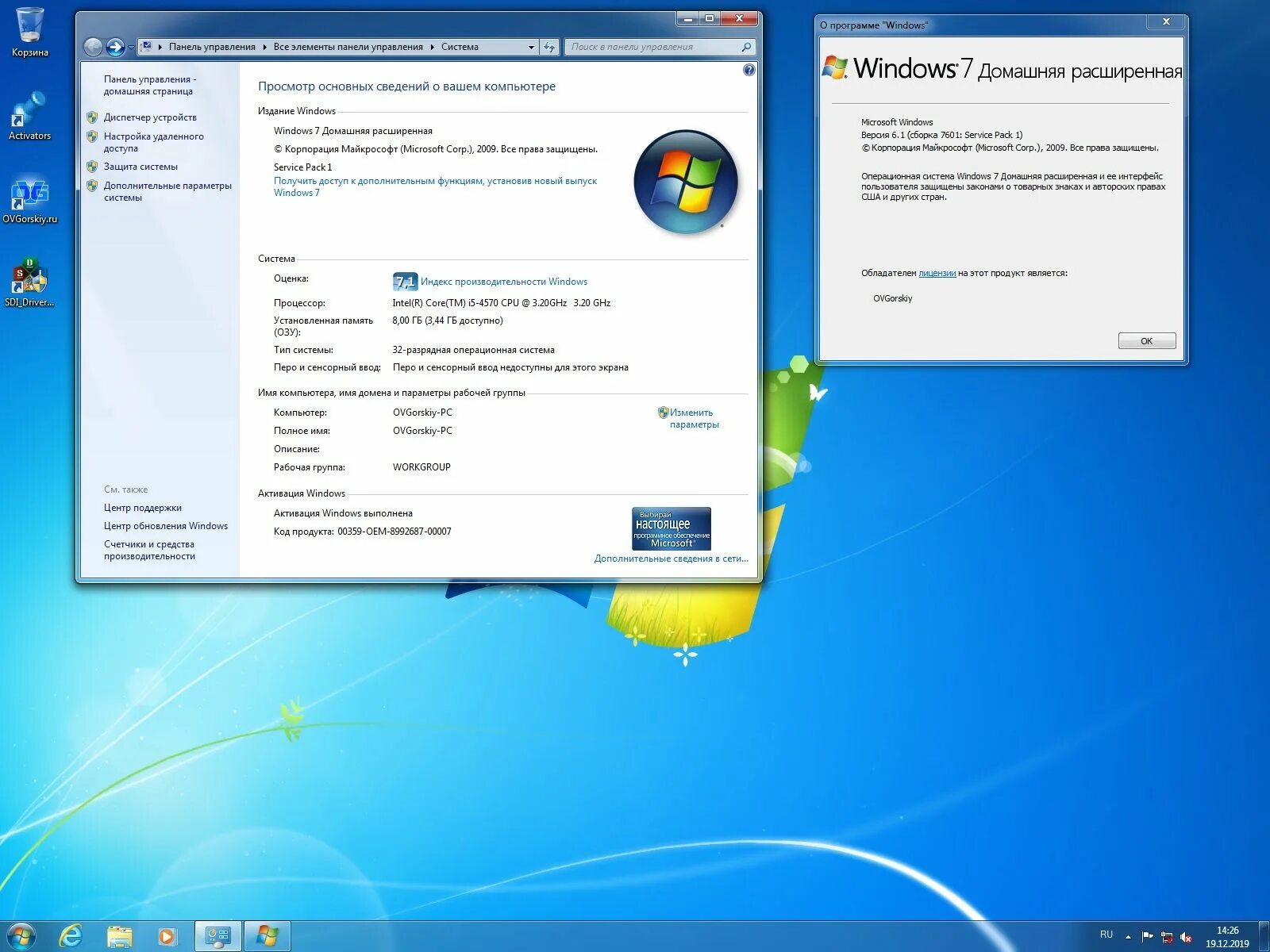
Task: Open the лицензии link in About Windows dialog
Action: tap(937, 273)
